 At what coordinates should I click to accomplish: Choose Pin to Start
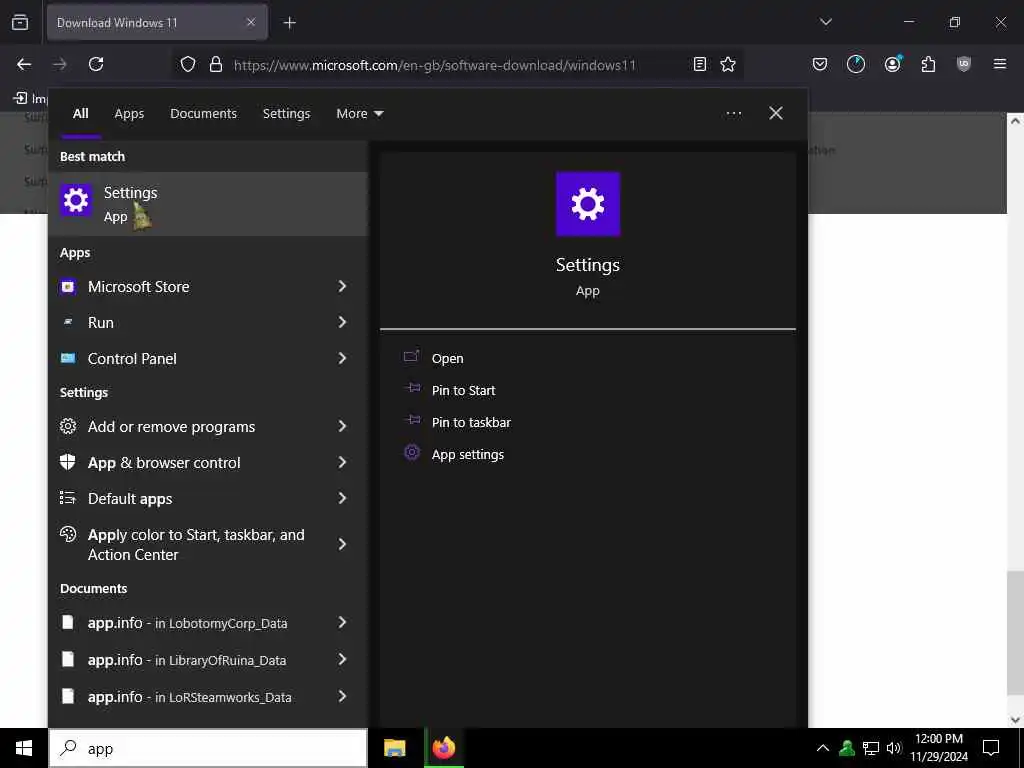click(463, 391)
